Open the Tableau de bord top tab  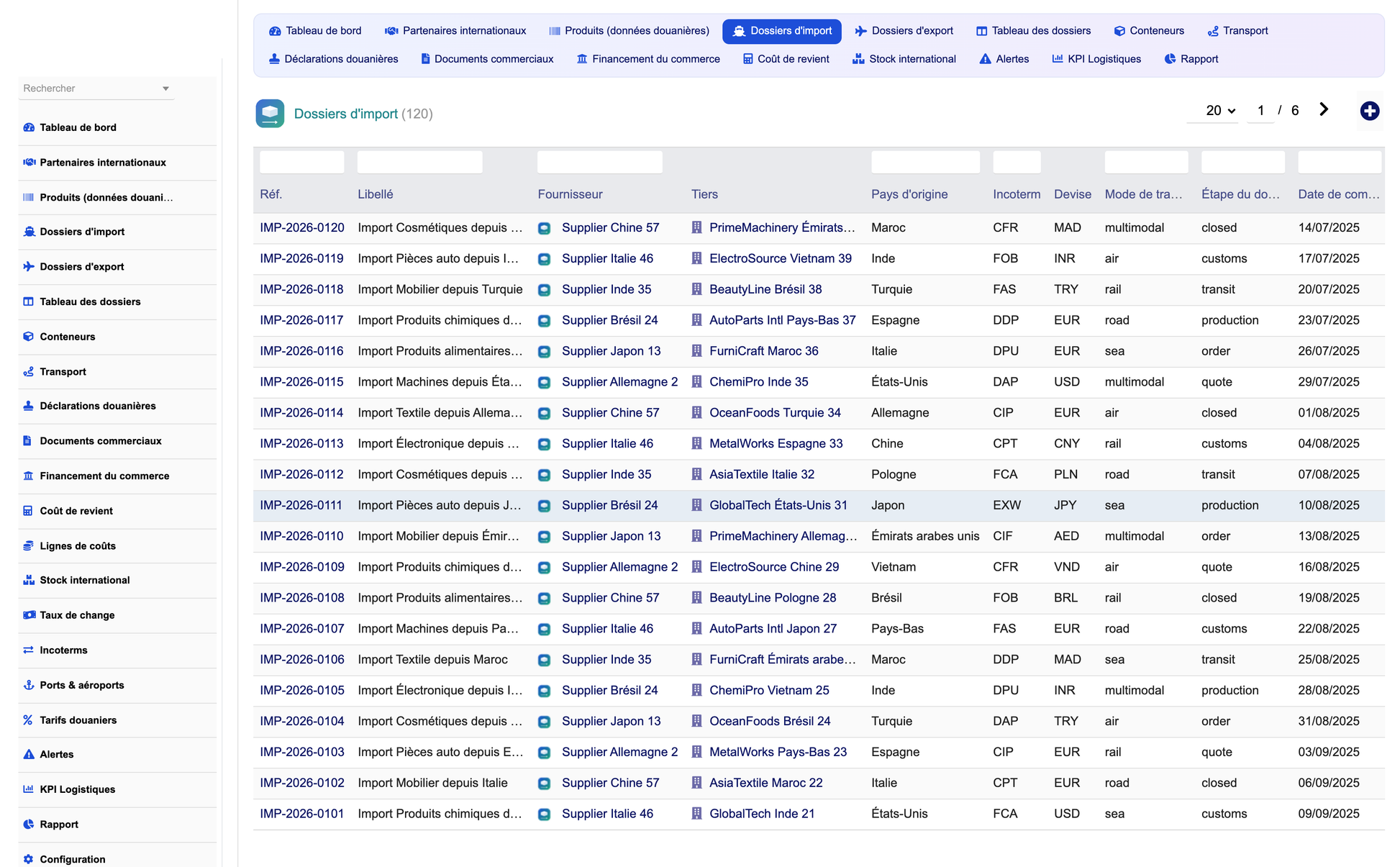[x=315, y=31]
